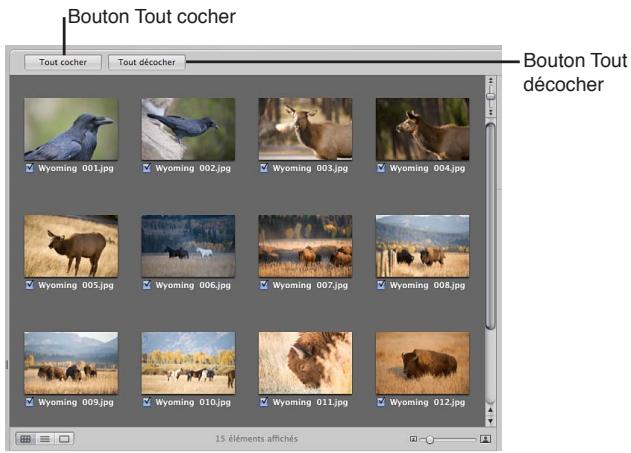Click the Wyoming 010.jpg file name
The height and width of the screenshot is (453, 631).
tap(193, 403)
